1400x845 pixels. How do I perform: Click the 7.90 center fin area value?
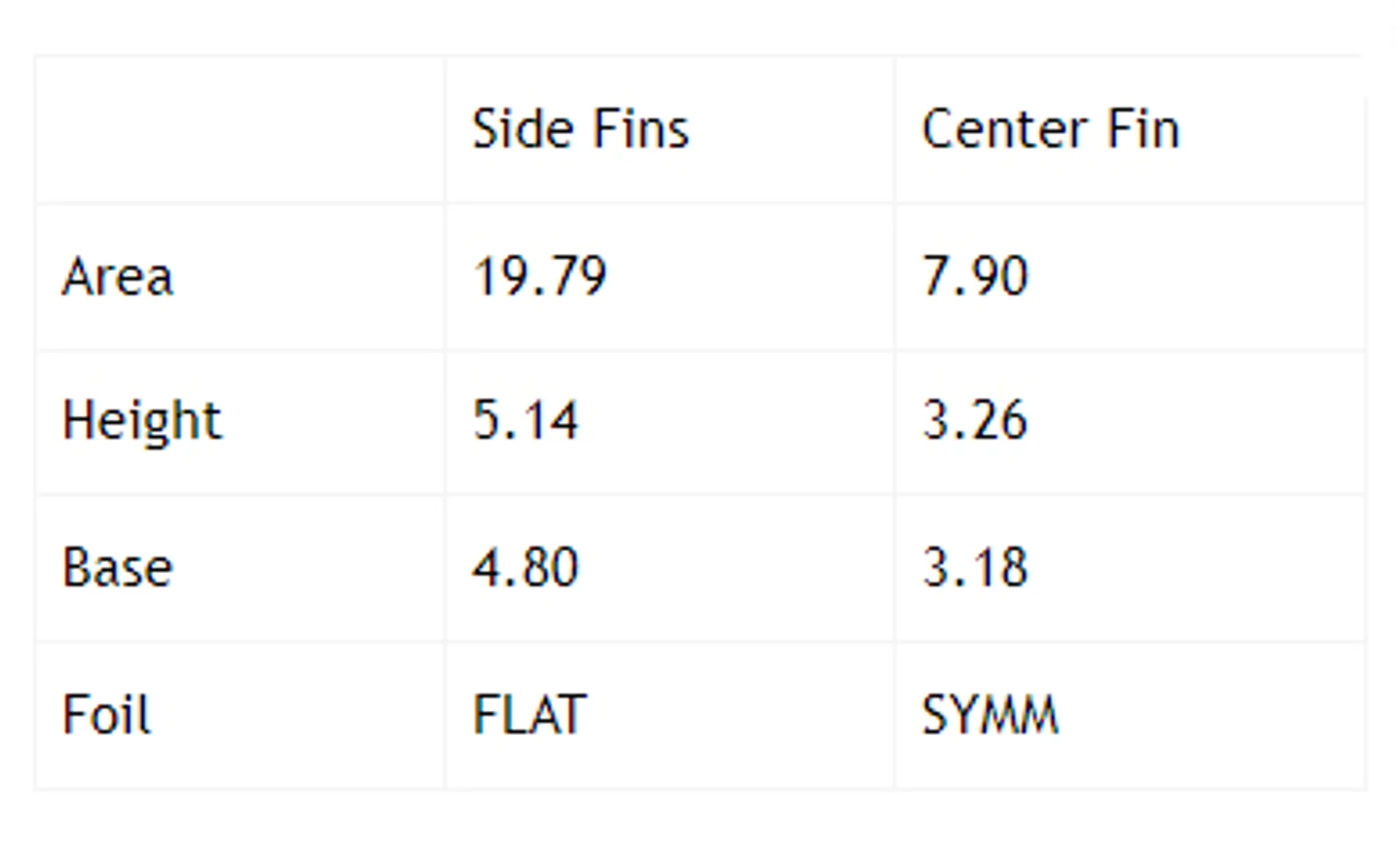(x=975, y=277)
